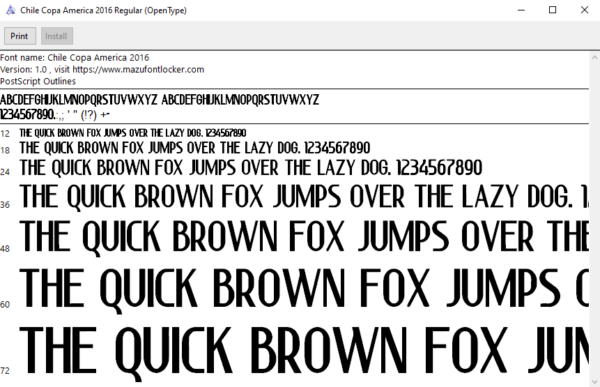Click the Print button
600x387 pixels.
(20, 36)
